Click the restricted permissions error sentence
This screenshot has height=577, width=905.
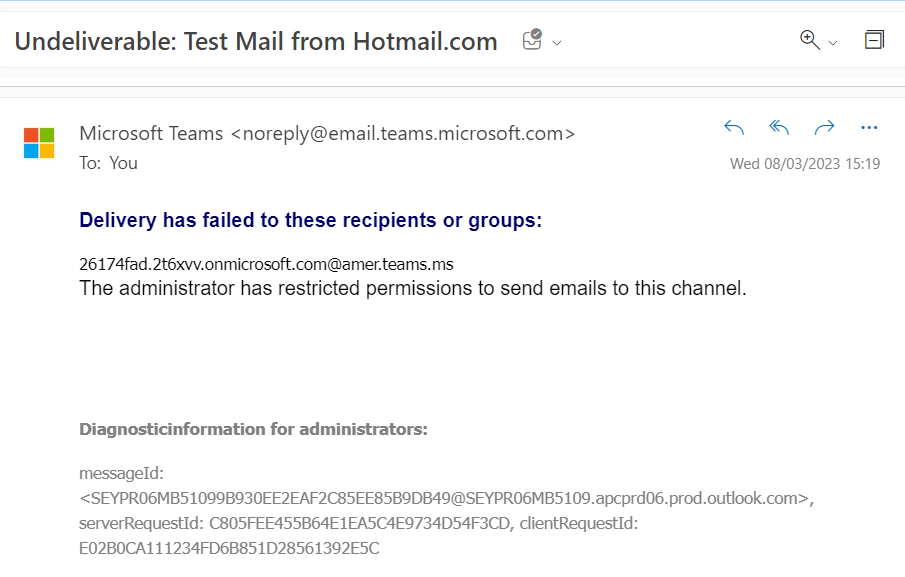(x=413, y=288)
